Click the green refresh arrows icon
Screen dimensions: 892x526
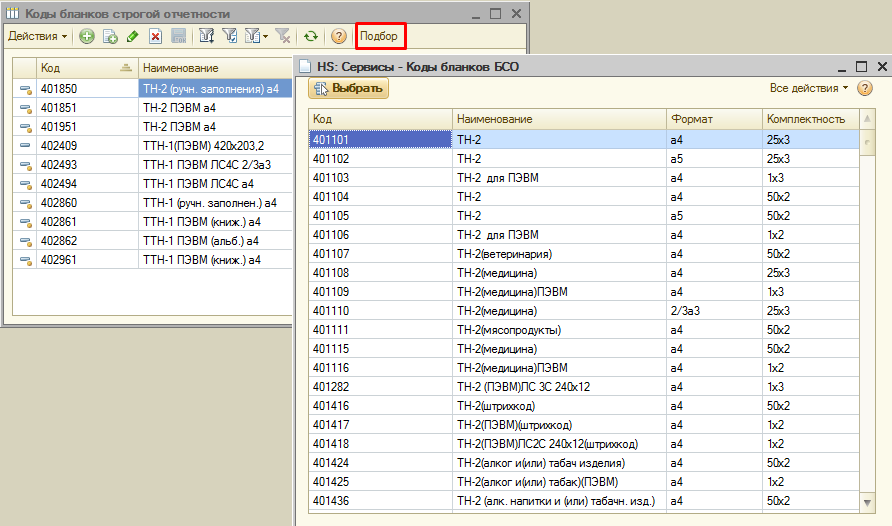coord(311,36)
